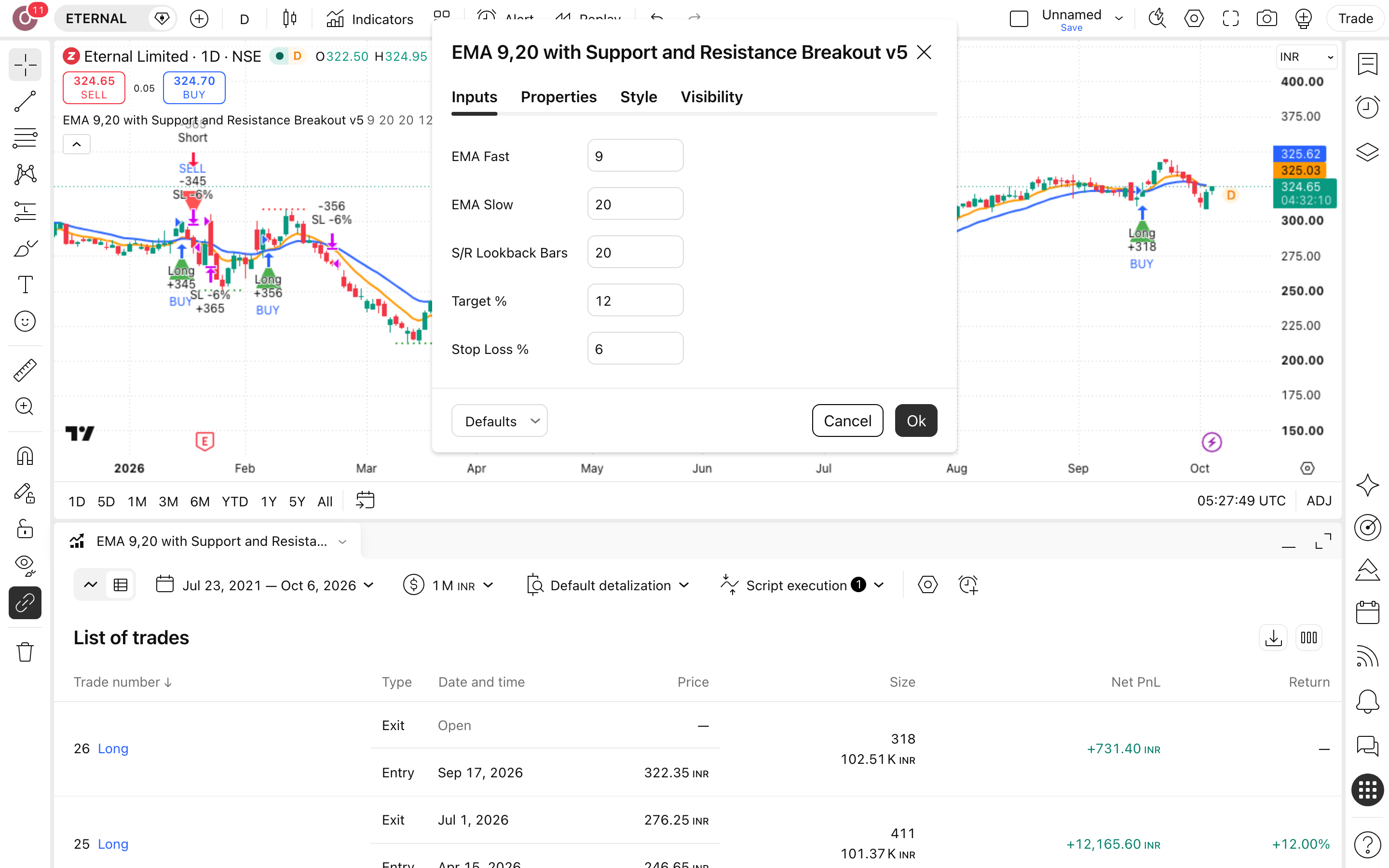Select the Inputs tab
The width and height of the screenshot is (1389, 868).
474,97
